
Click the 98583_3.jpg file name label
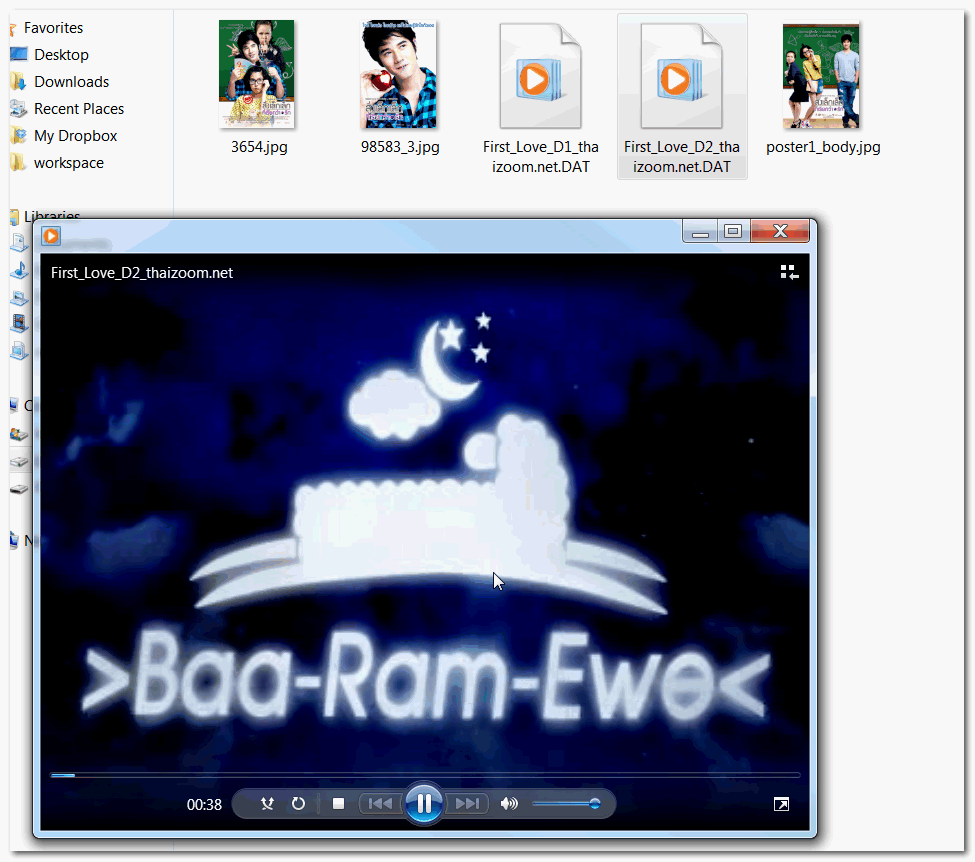(x=400, y=147)
